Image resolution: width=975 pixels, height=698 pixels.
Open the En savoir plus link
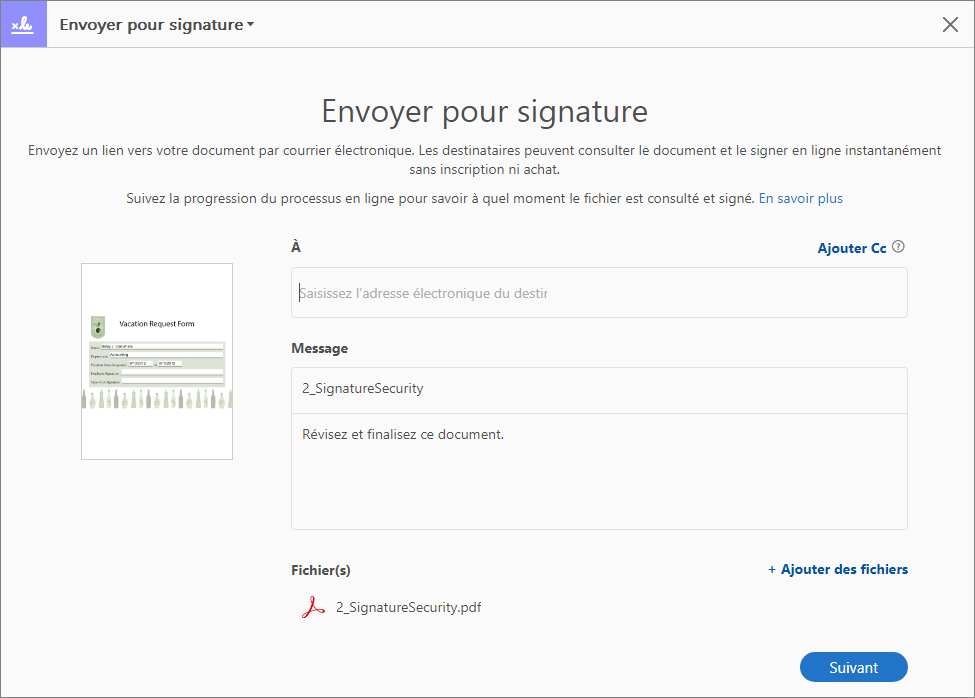(800, 198)
